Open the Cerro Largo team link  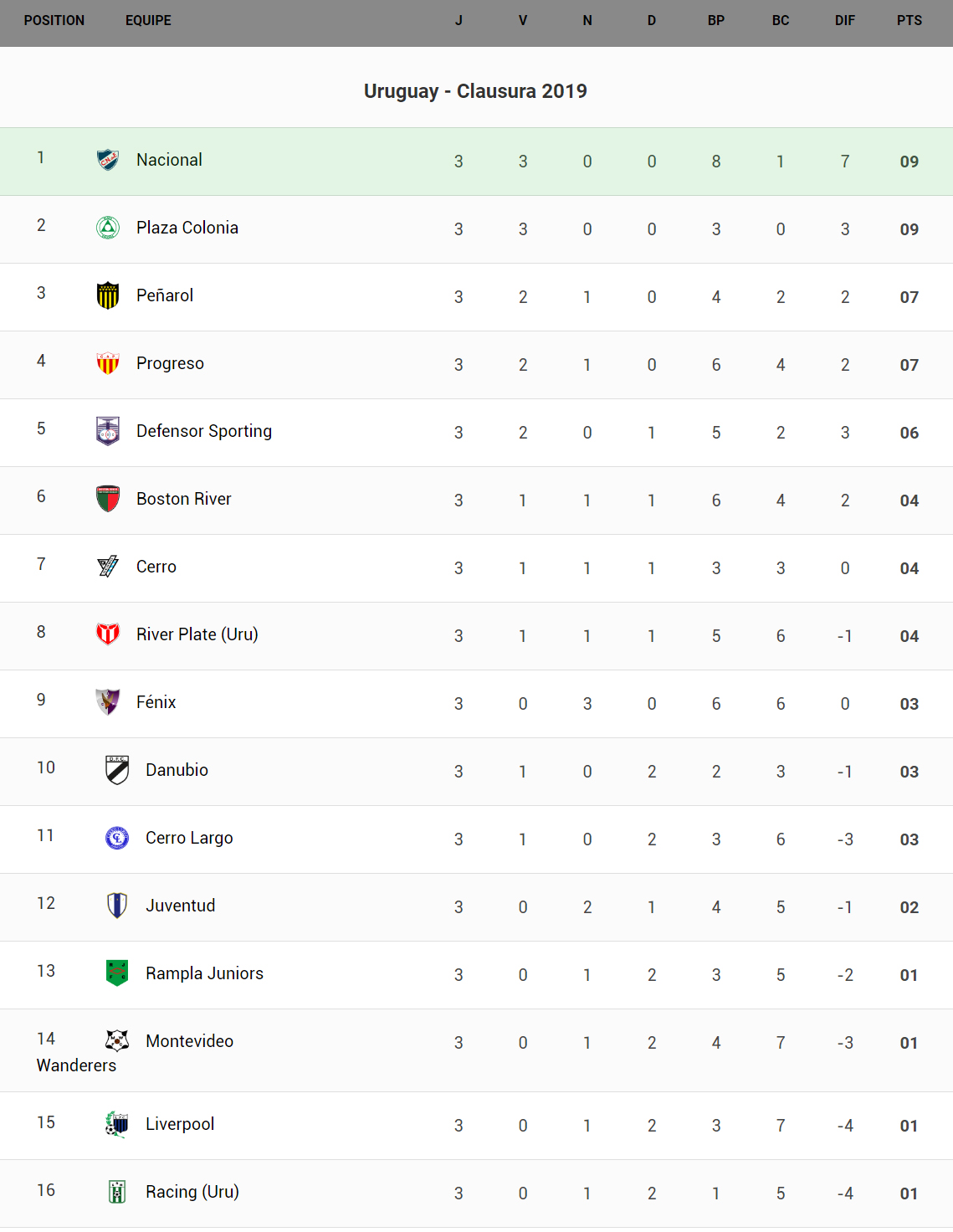point(189,838)
